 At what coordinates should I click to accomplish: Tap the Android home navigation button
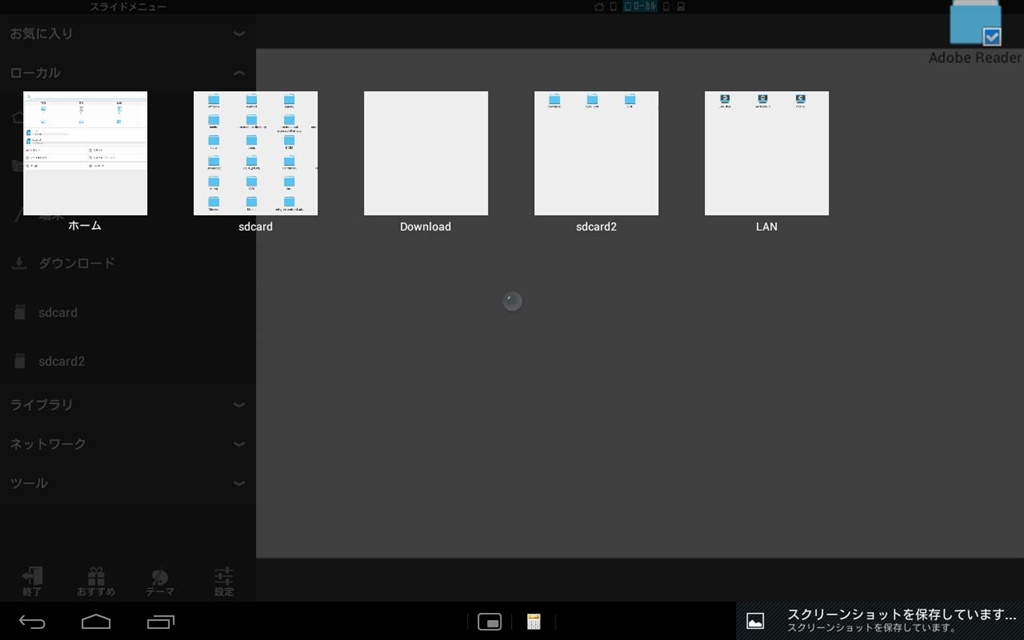96,622
